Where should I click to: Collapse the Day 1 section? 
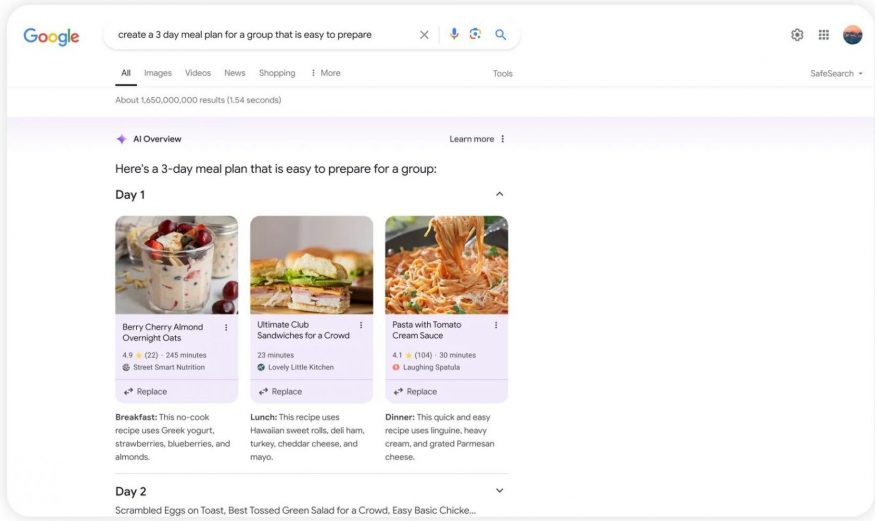[x=500, y=194]
